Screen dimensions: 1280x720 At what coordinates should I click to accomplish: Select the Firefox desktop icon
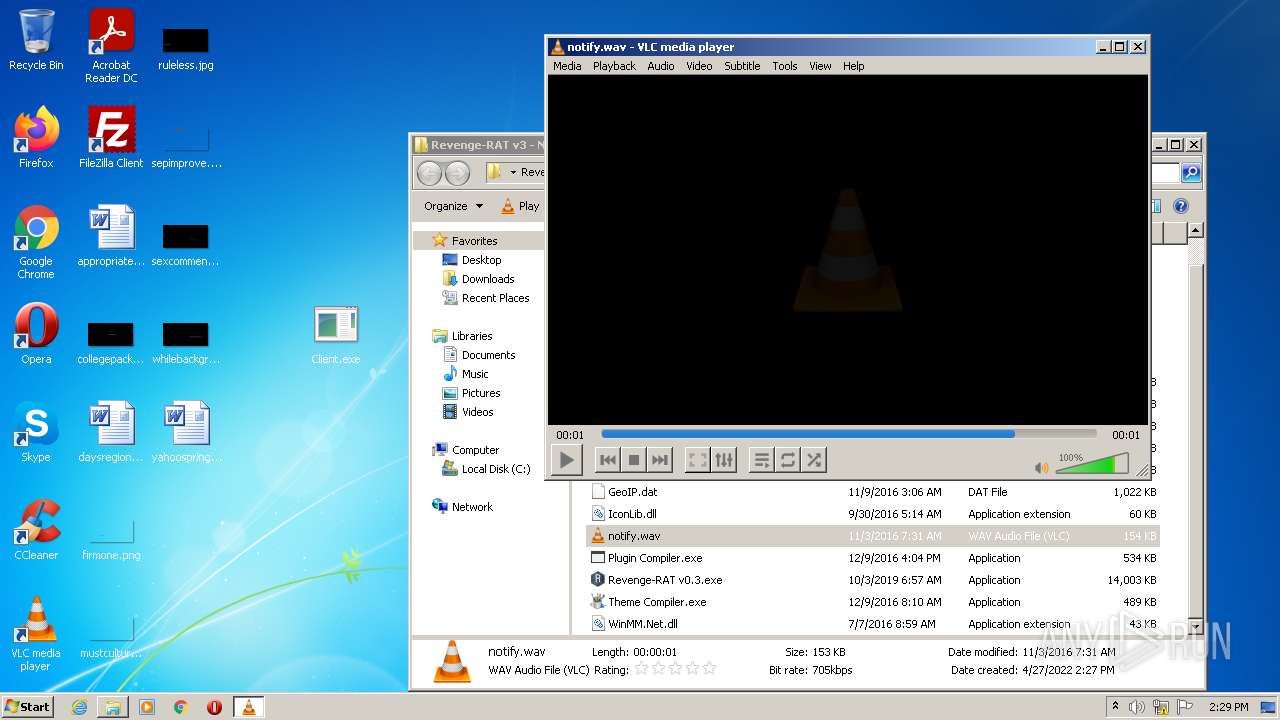[36, 138]
